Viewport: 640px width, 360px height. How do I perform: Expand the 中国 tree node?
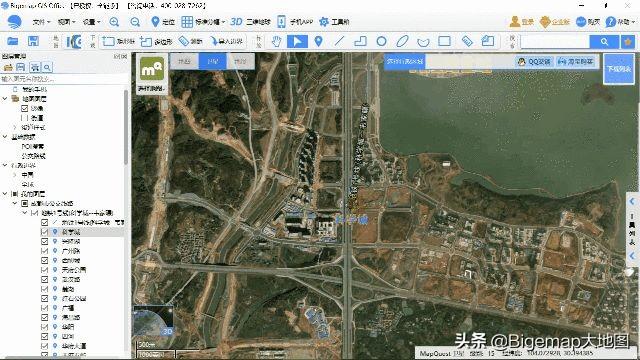point(15,175)
